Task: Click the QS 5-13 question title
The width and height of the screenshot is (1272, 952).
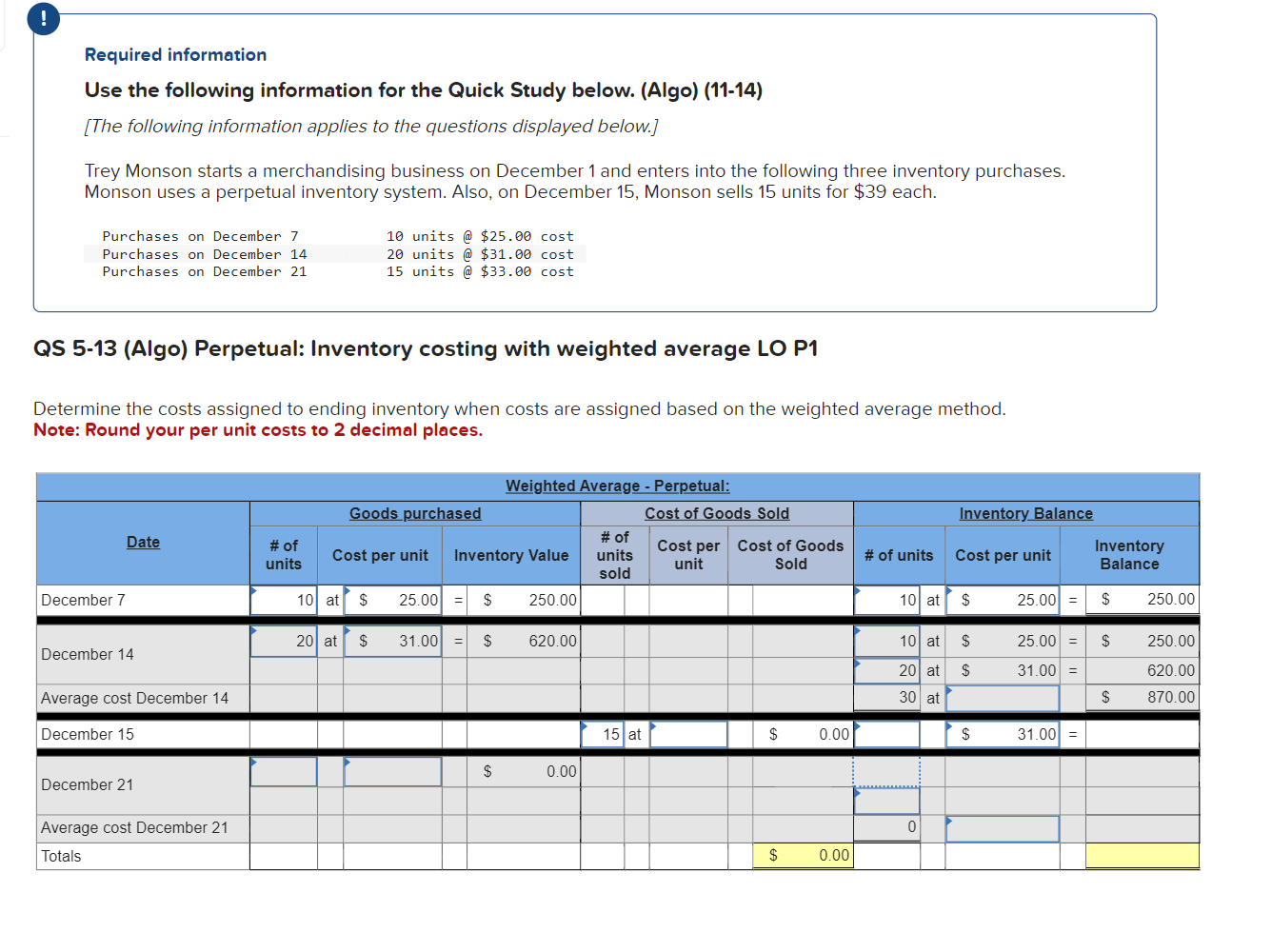Action: click(426, 348)
